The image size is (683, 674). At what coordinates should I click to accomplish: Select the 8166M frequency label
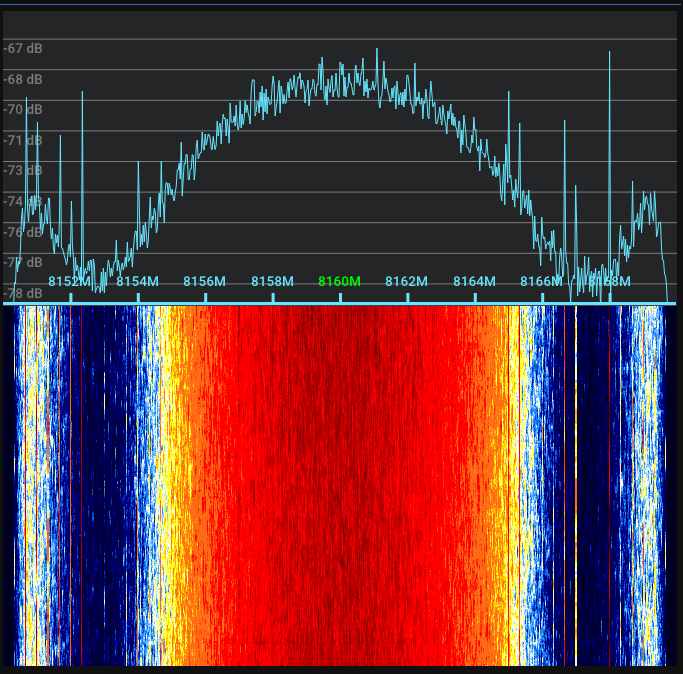point(541,281)
